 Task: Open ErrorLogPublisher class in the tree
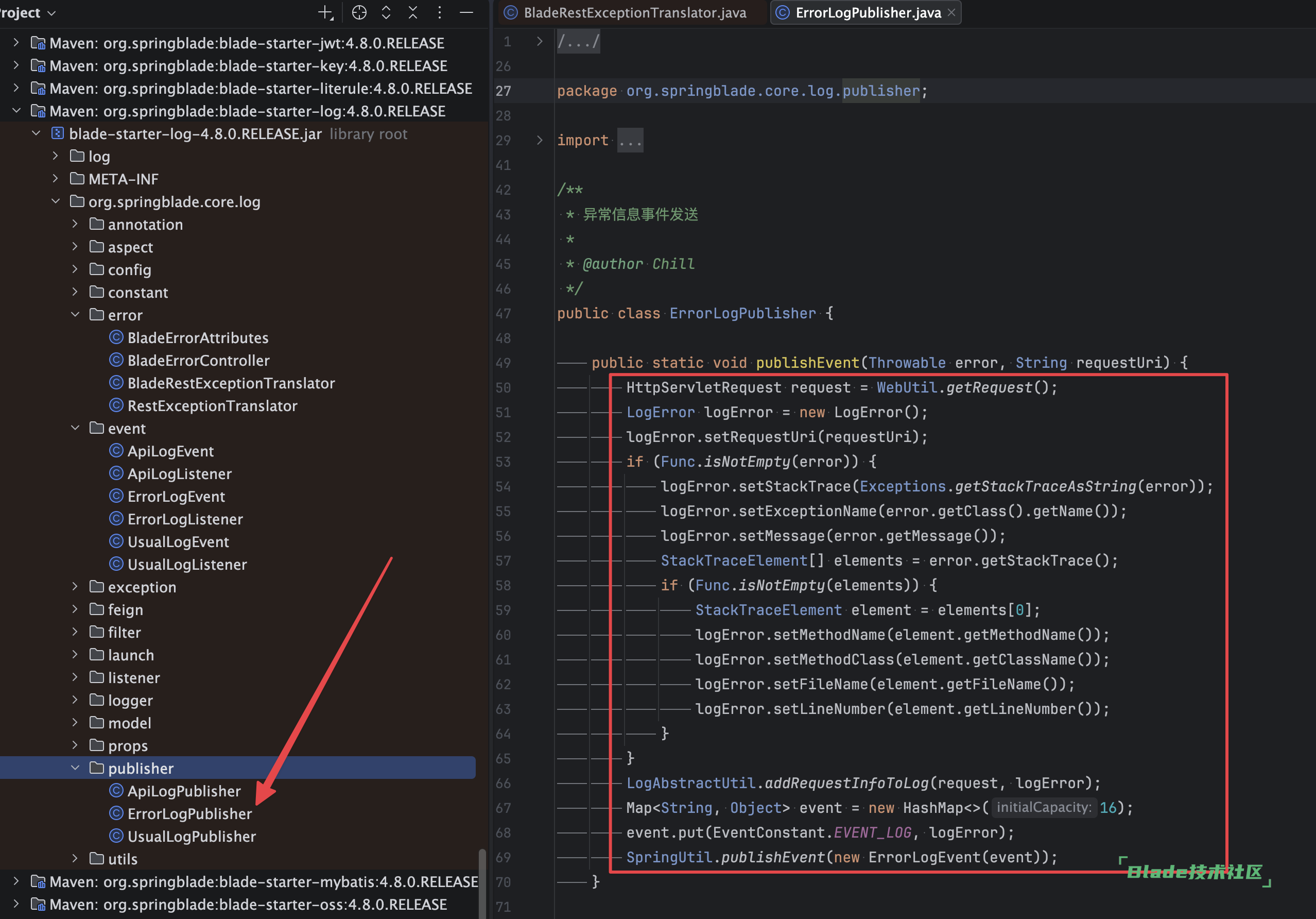(x=189, y=813)
